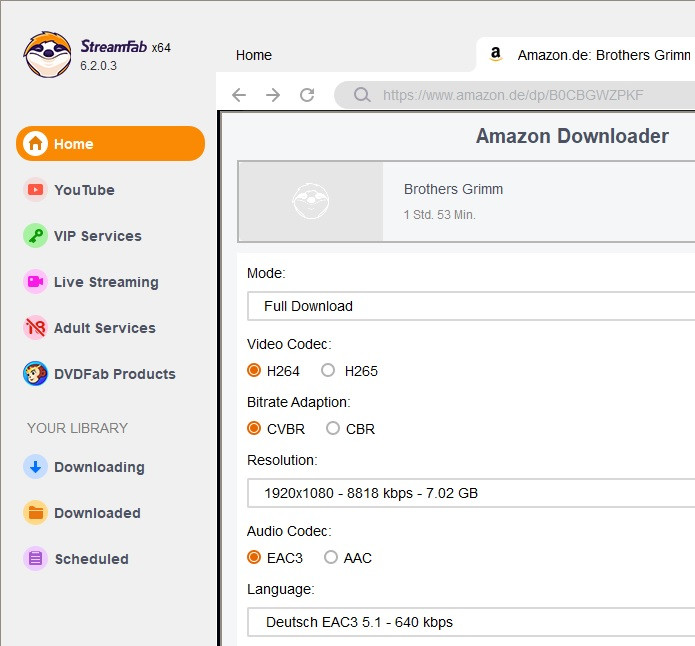695x646 pixels.
Task: Click the DVDFab Products monkey icon
Action: pyautogui.click(x=35, y=374)
